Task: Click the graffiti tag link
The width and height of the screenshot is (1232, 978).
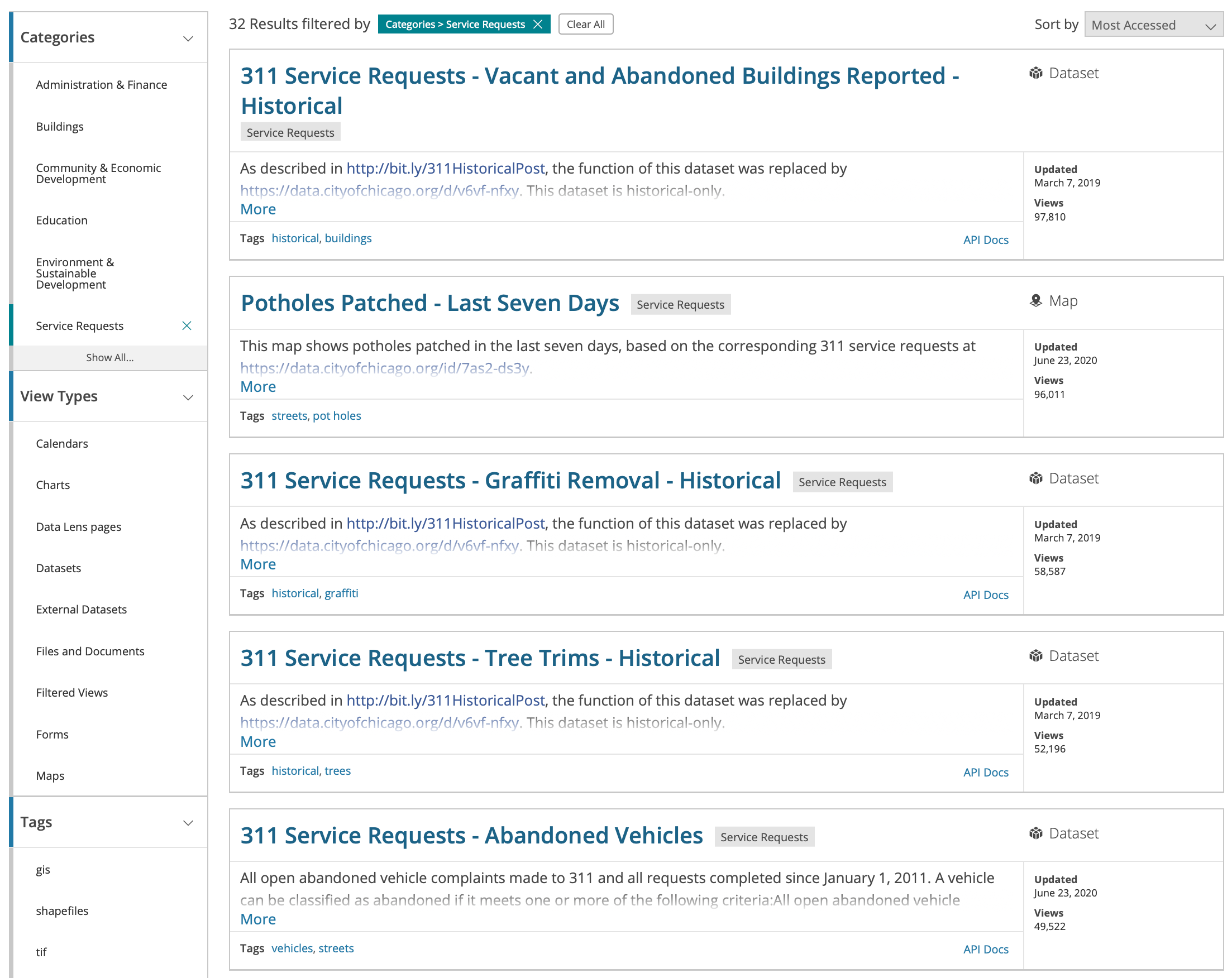Action: tap(341, 593)
